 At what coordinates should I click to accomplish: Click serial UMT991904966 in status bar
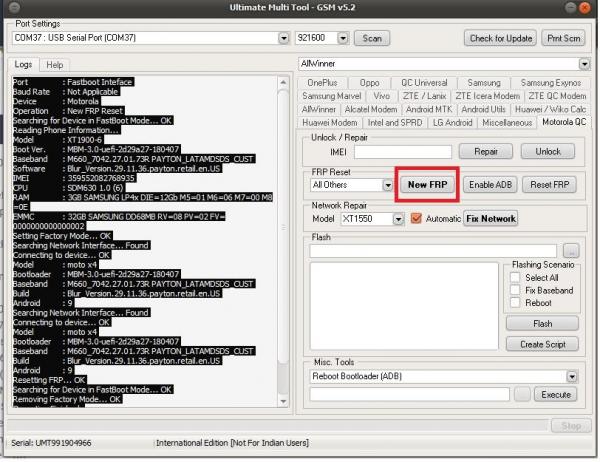click(51, 443)
